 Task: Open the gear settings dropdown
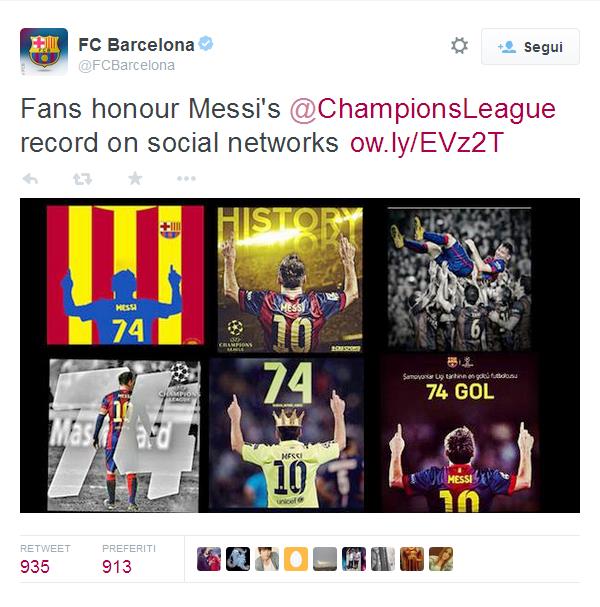pos(459,46)
